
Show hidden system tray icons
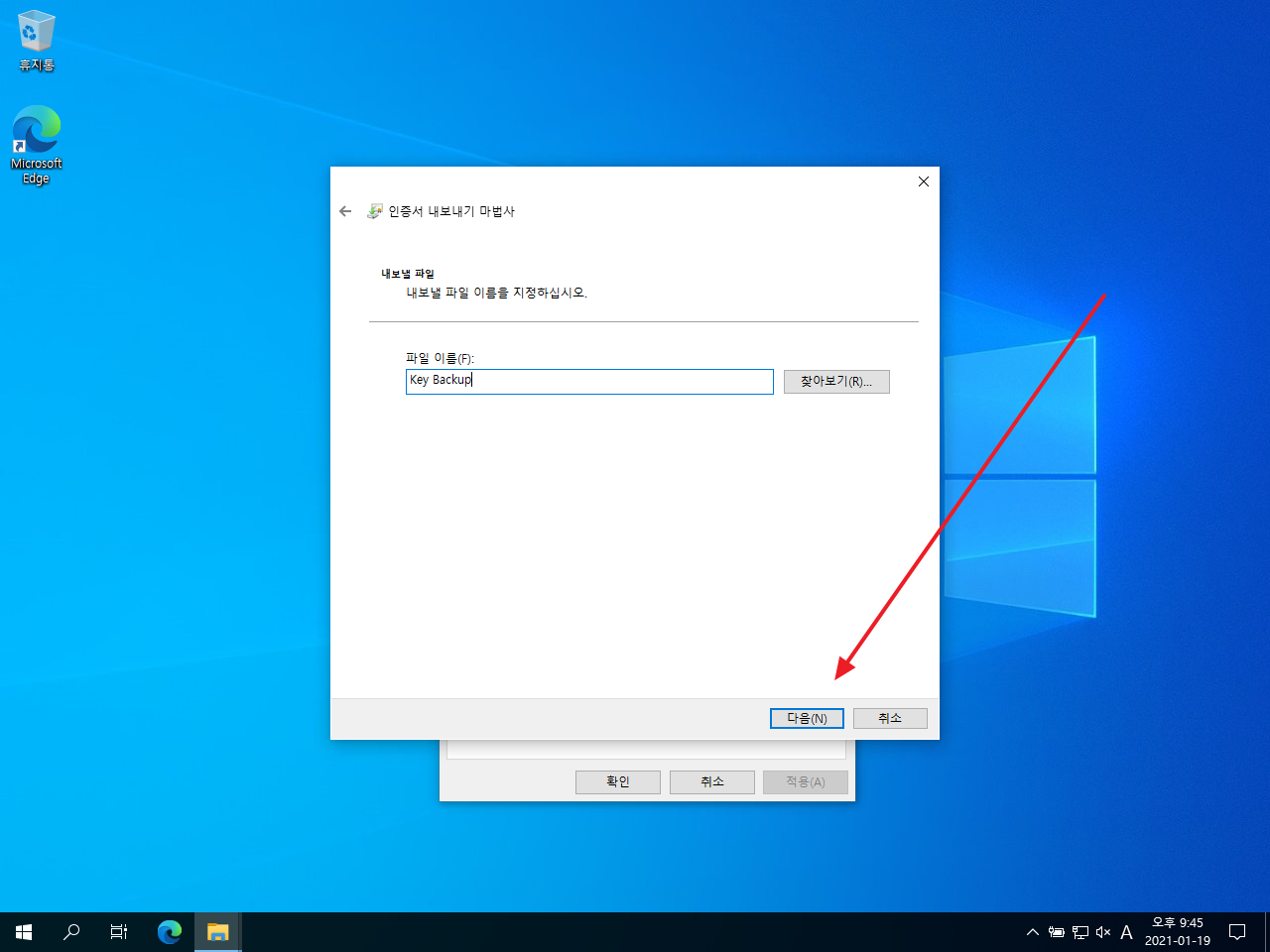click(1032, 932)
